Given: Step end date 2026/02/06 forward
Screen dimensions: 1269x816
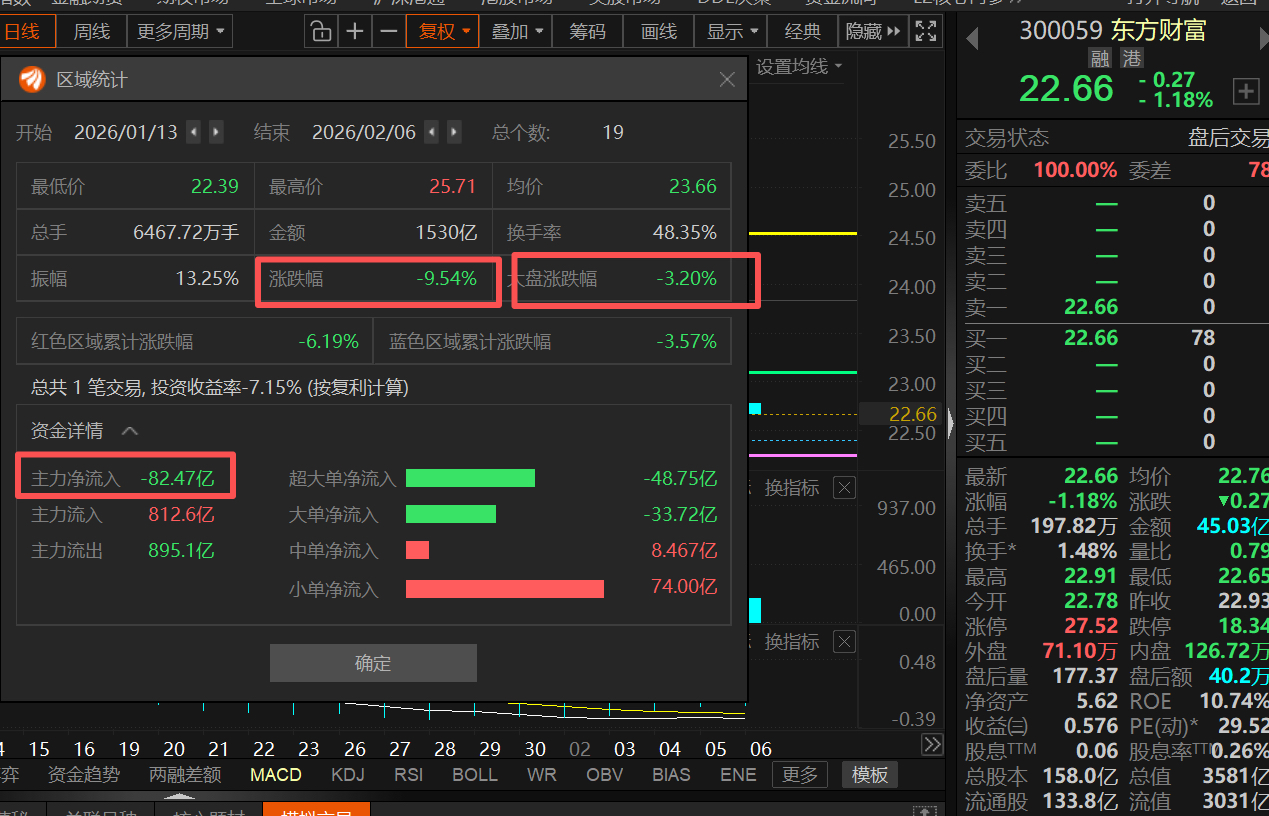Looking at the screenshot, I should point(455,132).
